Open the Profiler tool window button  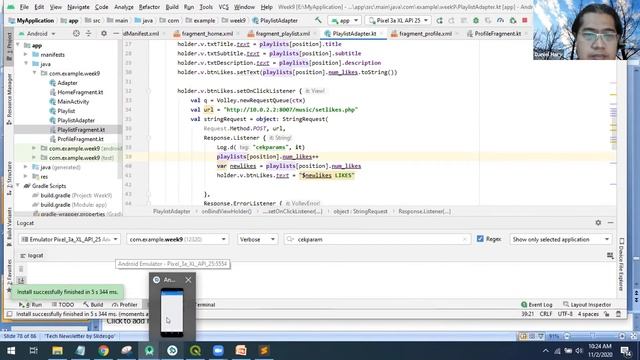coord(125,304)
